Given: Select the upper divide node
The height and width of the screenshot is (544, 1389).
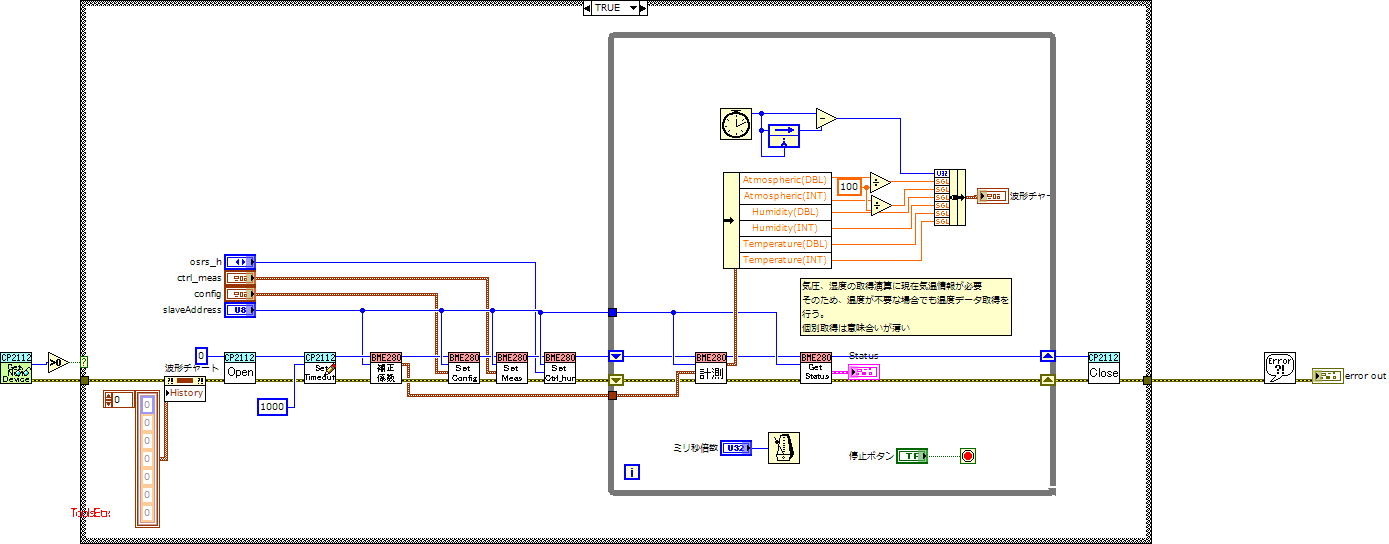Looking at the screenshot, I should pos(879,181).
